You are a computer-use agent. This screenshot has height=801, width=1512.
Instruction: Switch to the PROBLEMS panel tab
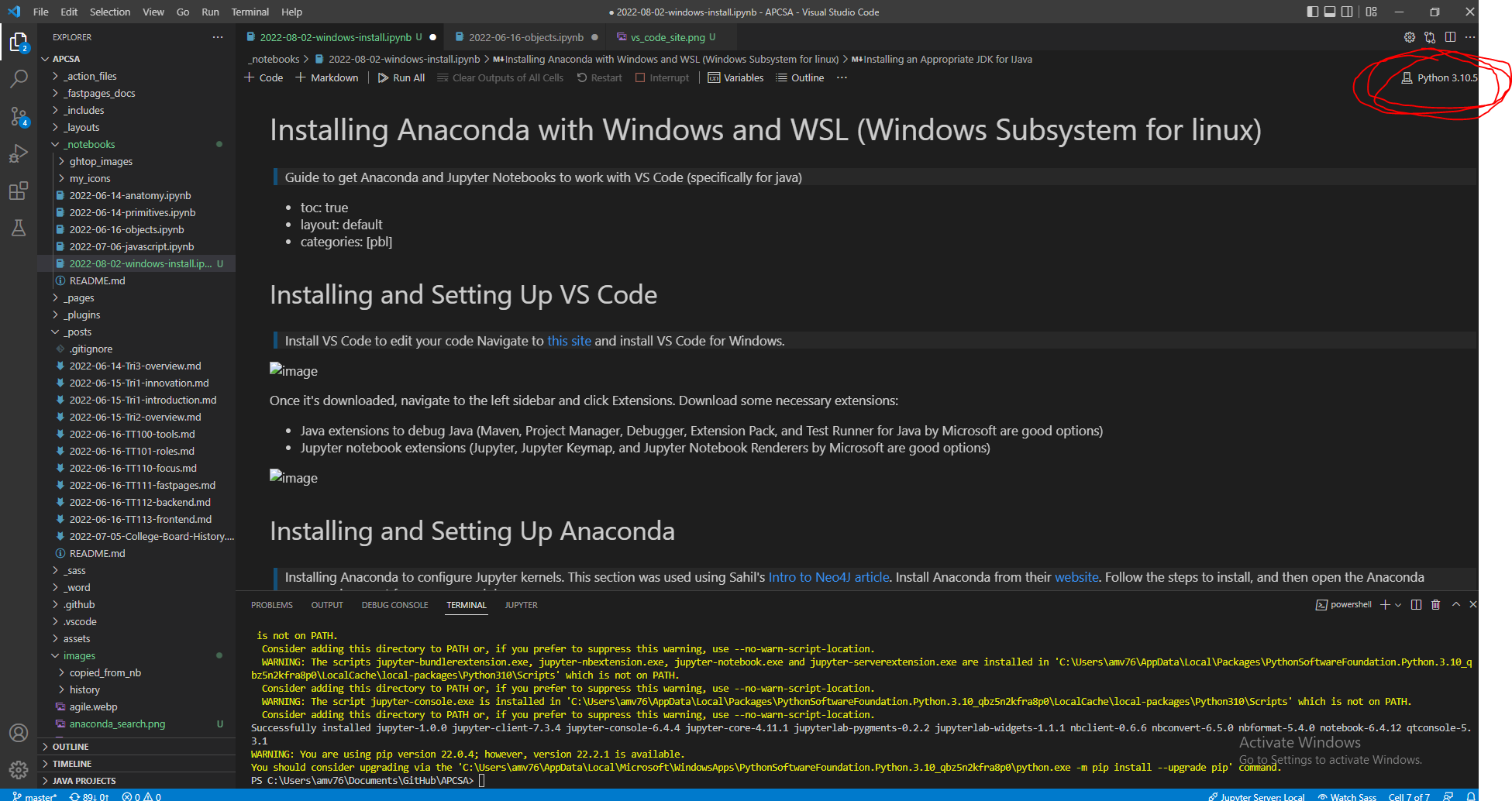[x=272, y=605]
